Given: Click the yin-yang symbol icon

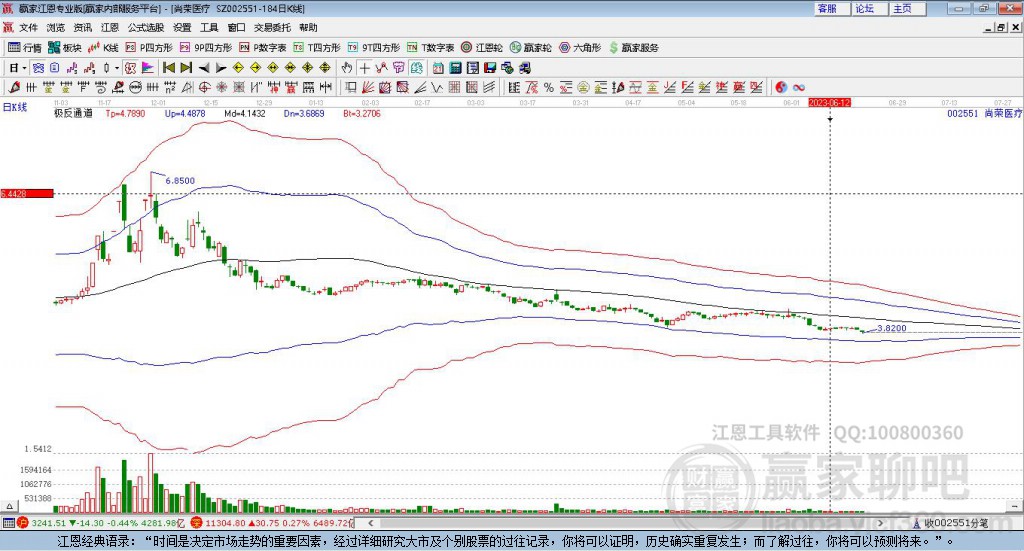Looking at the screenshot, I should pyautogui.click(x=781, y=87).
